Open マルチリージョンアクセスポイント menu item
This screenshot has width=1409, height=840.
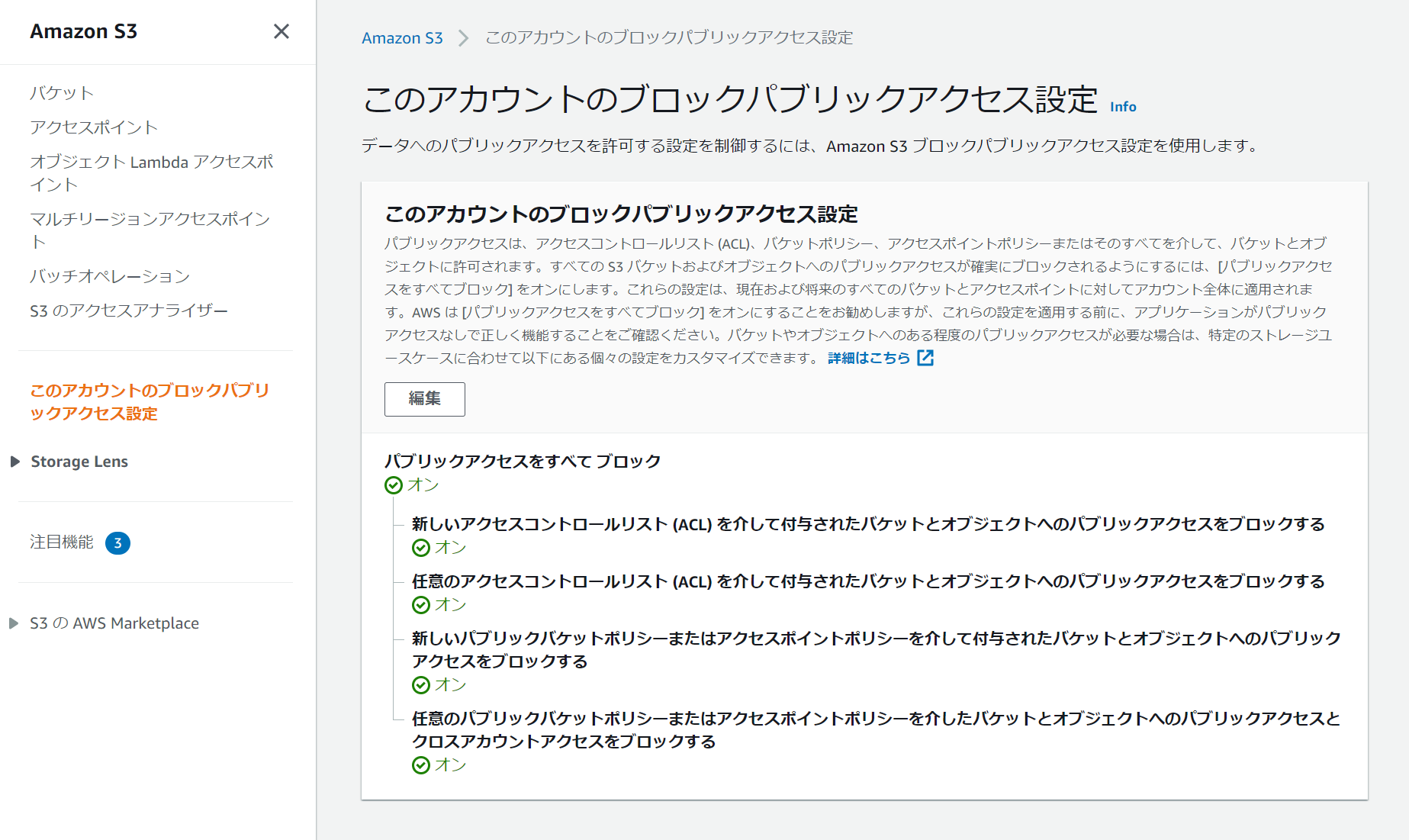pos(150,230)
